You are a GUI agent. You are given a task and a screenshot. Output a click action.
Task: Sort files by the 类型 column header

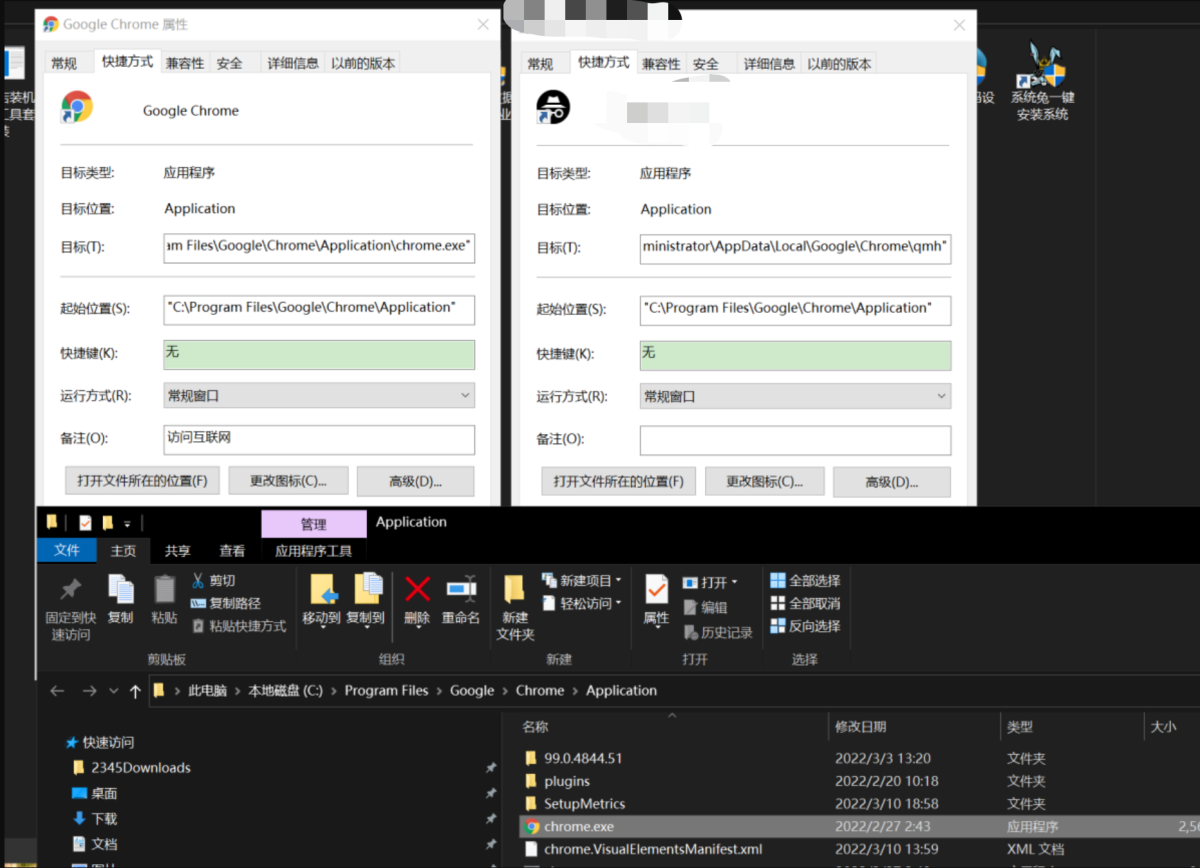tap(1020, 727)
